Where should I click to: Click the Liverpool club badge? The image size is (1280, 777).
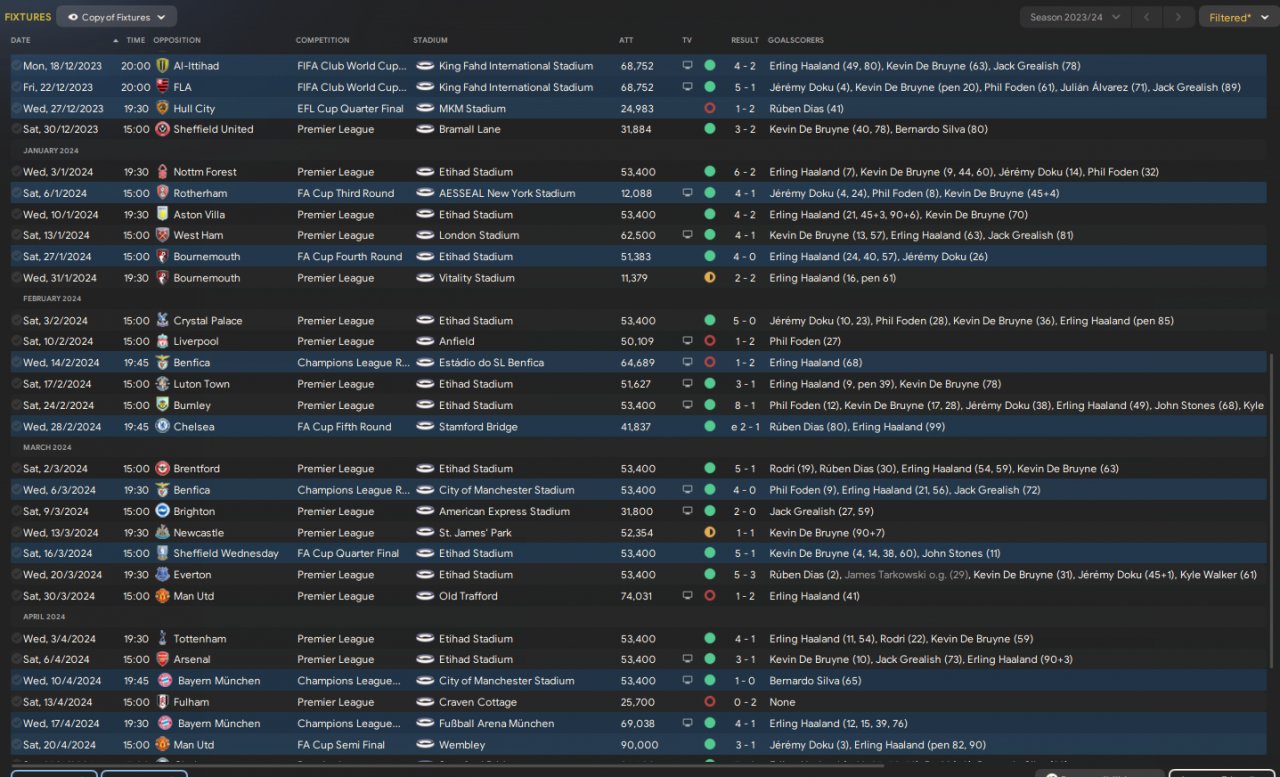162,341
